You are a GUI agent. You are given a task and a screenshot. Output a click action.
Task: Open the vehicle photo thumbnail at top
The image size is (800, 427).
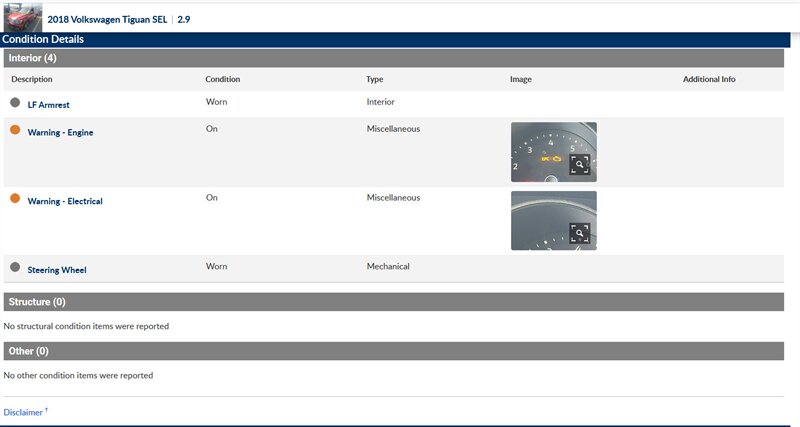[x=23, y=18]
